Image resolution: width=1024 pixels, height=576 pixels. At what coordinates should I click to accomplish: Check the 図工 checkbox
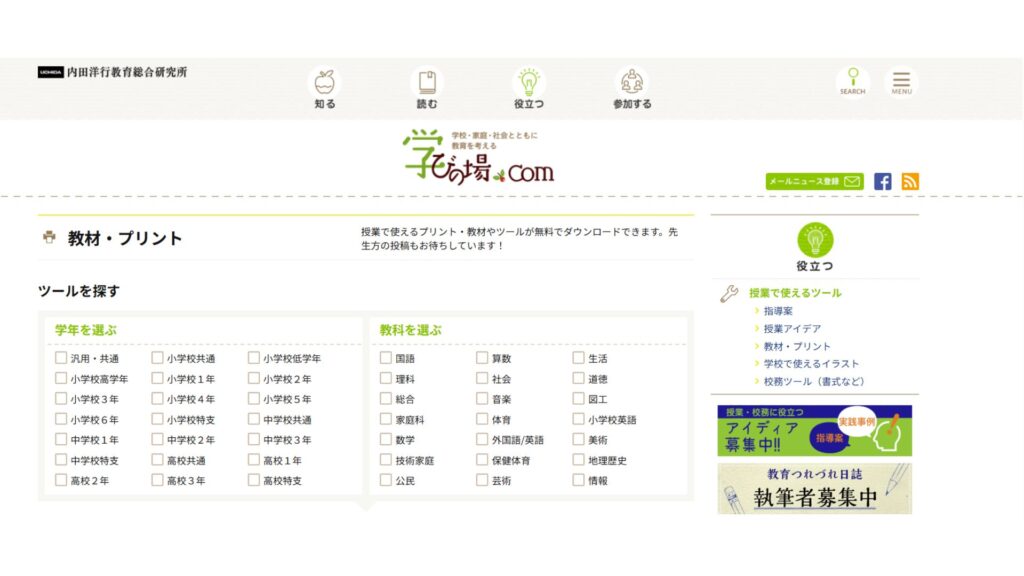click(x=579, y=398)
